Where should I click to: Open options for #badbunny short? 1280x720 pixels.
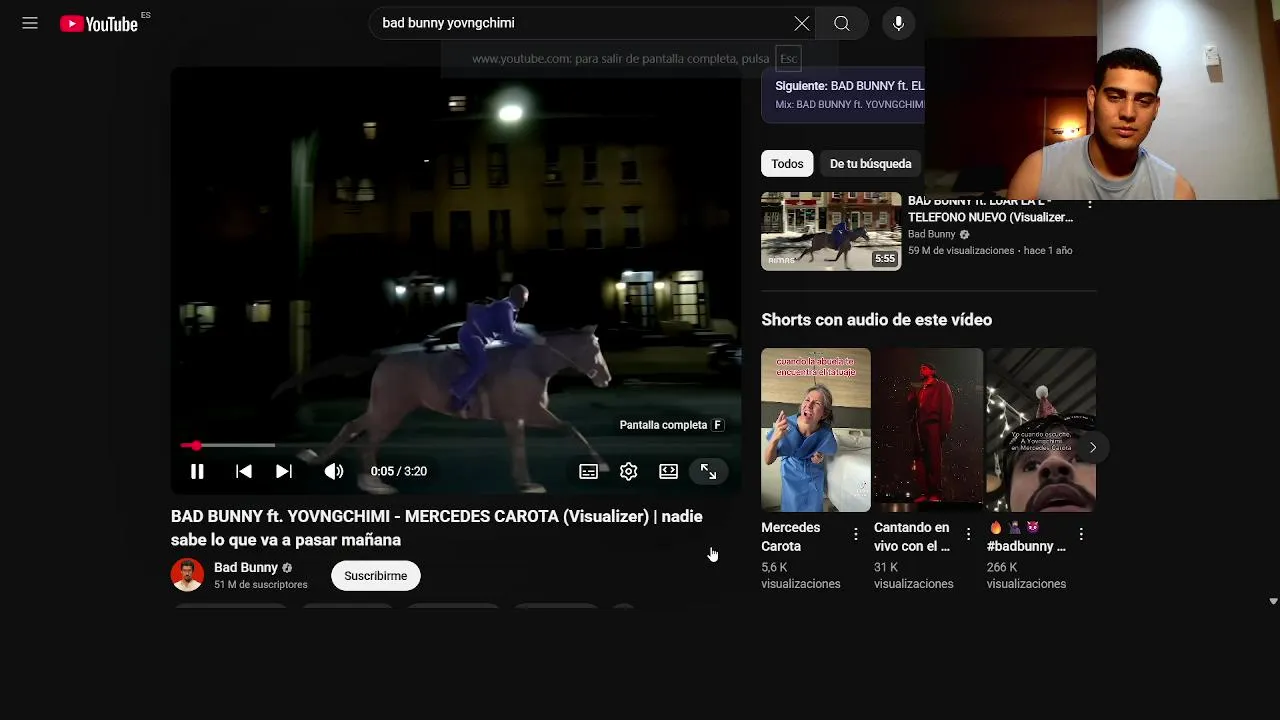click(x=1081, y=535)
